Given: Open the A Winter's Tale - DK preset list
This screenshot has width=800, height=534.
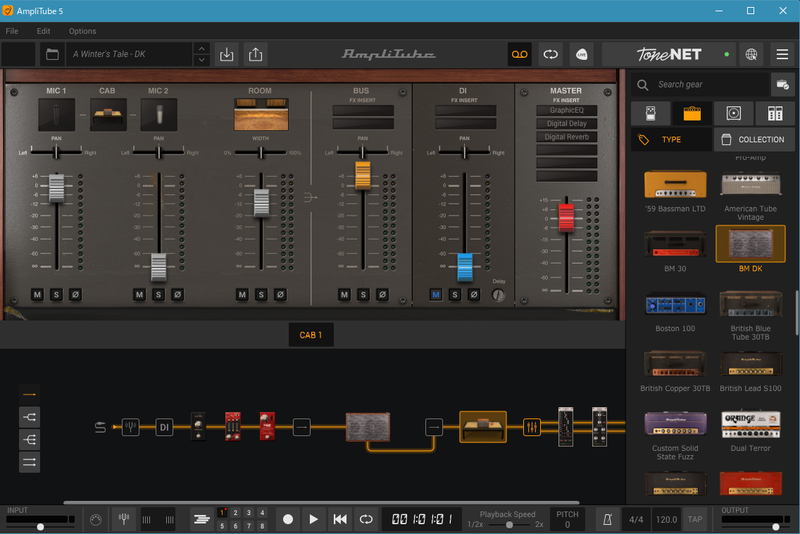Looking at the screenshot, I should coord(130,54).
